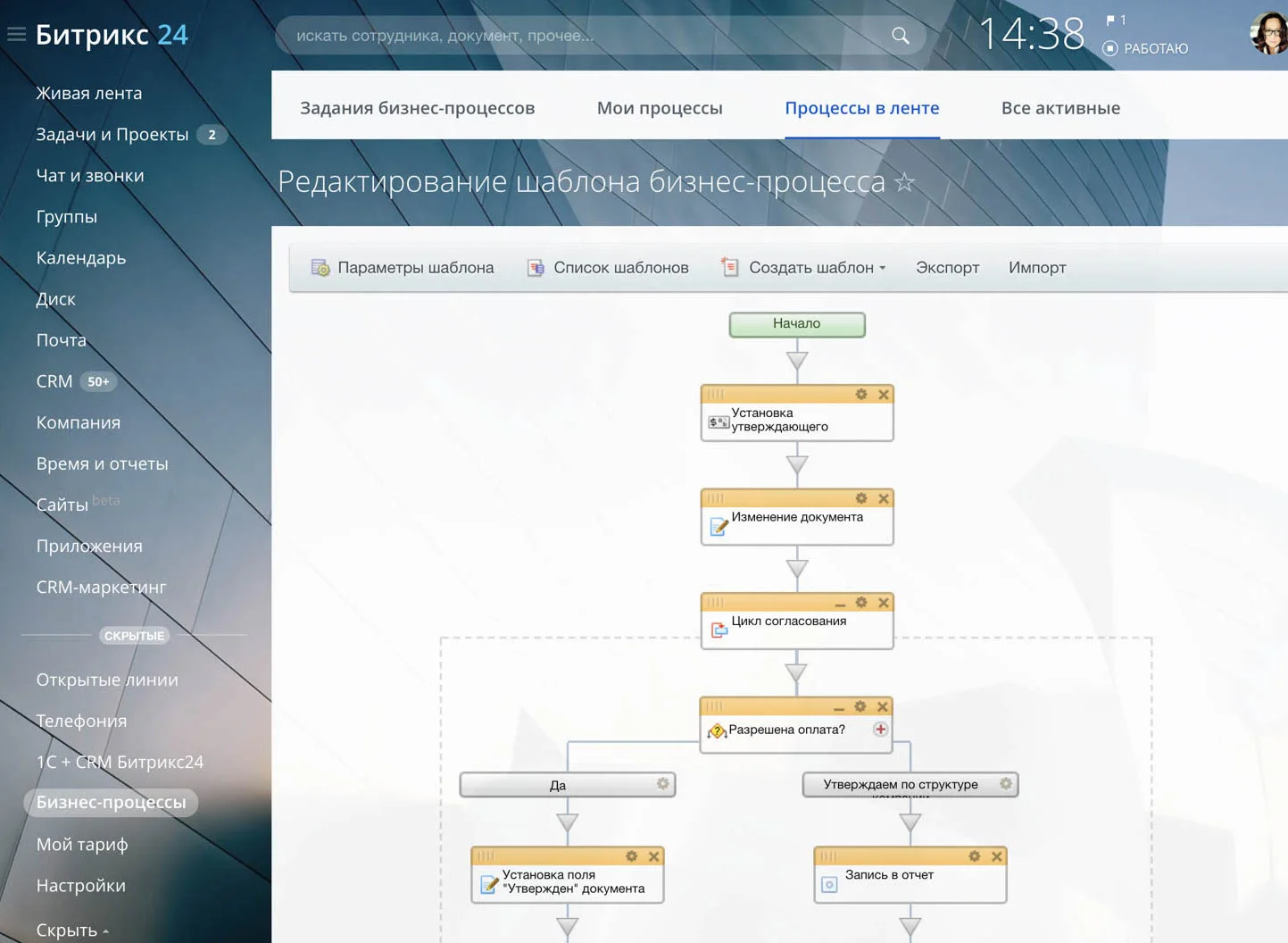Open CRM in the left sidebar
Screen dimensions: 1288x943
click(54, 381)
